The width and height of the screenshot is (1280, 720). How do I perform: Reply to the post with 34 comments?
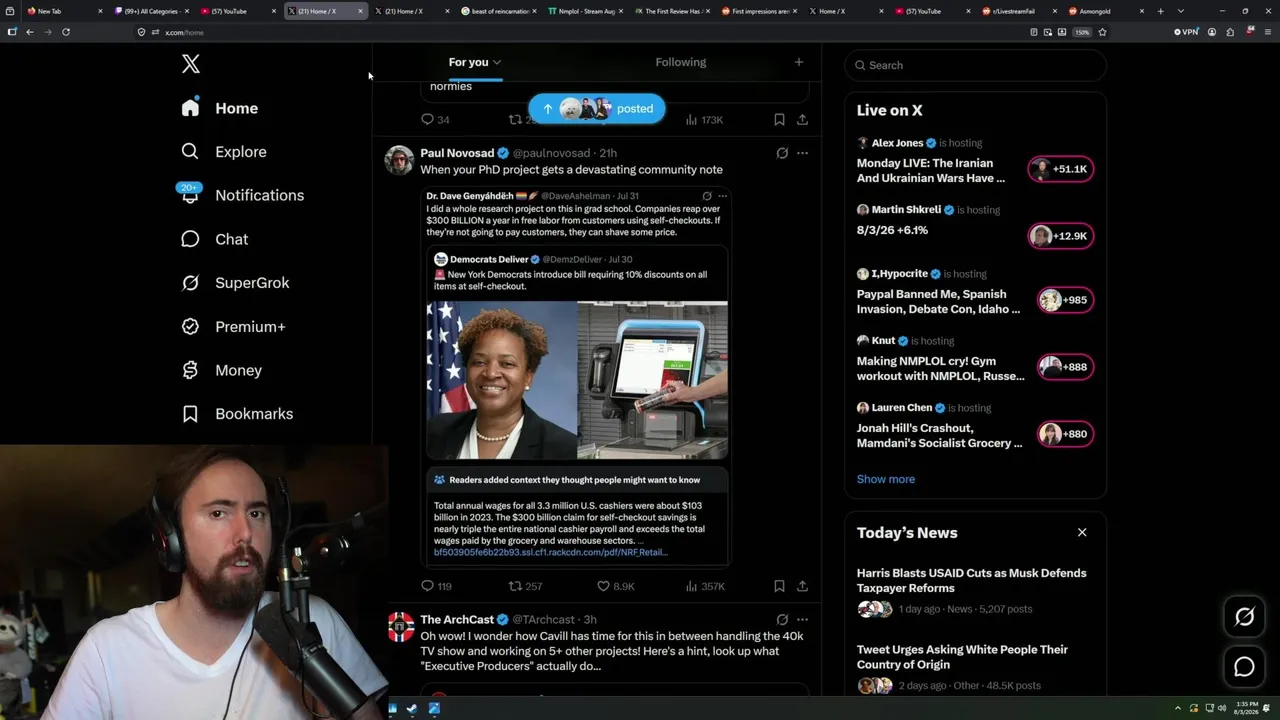pyautogui.click(x=435, y=120)
